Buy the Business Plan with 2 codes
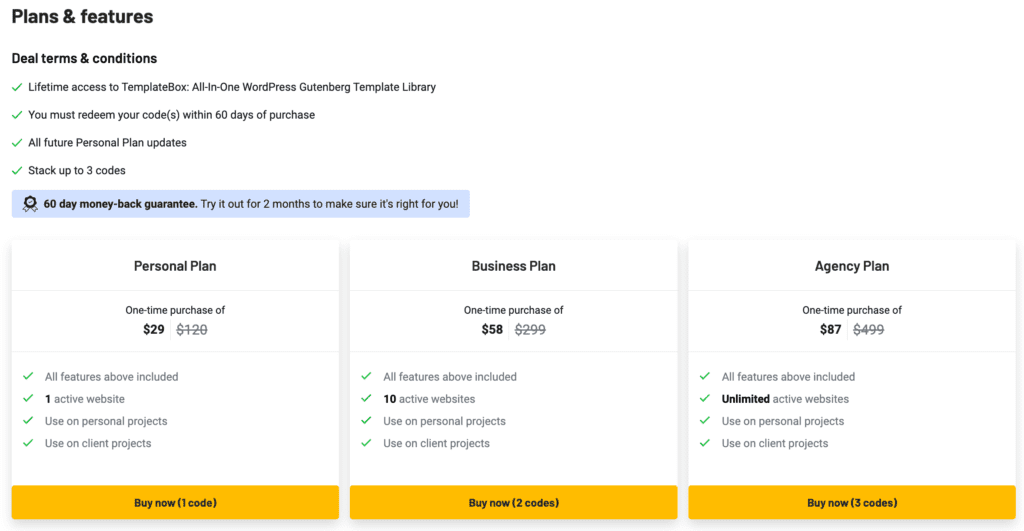Screen dimensions: 1024x531 (x=513, y=502)
